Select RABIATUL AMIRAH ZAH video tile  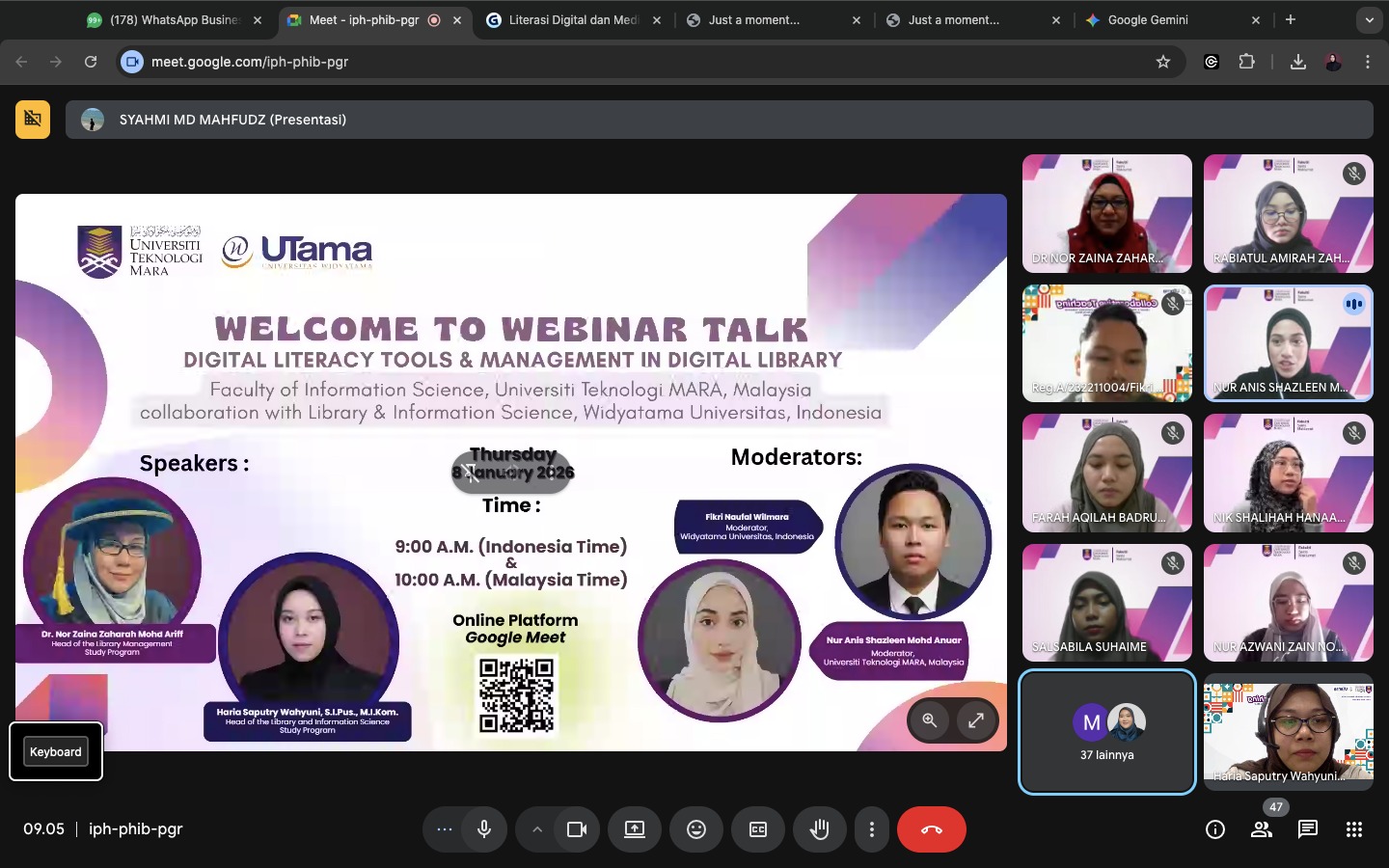pyautogui.click(x=1289, y=213)
